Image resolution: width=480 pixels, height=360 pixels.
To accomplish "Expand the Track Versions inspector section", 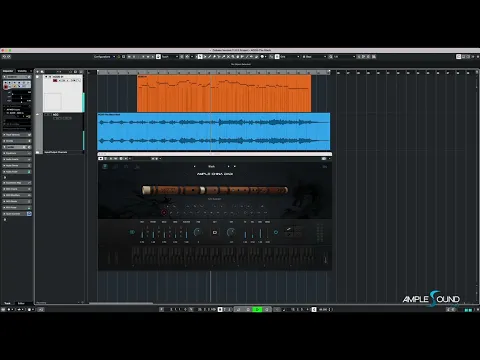I will [17, 135].
